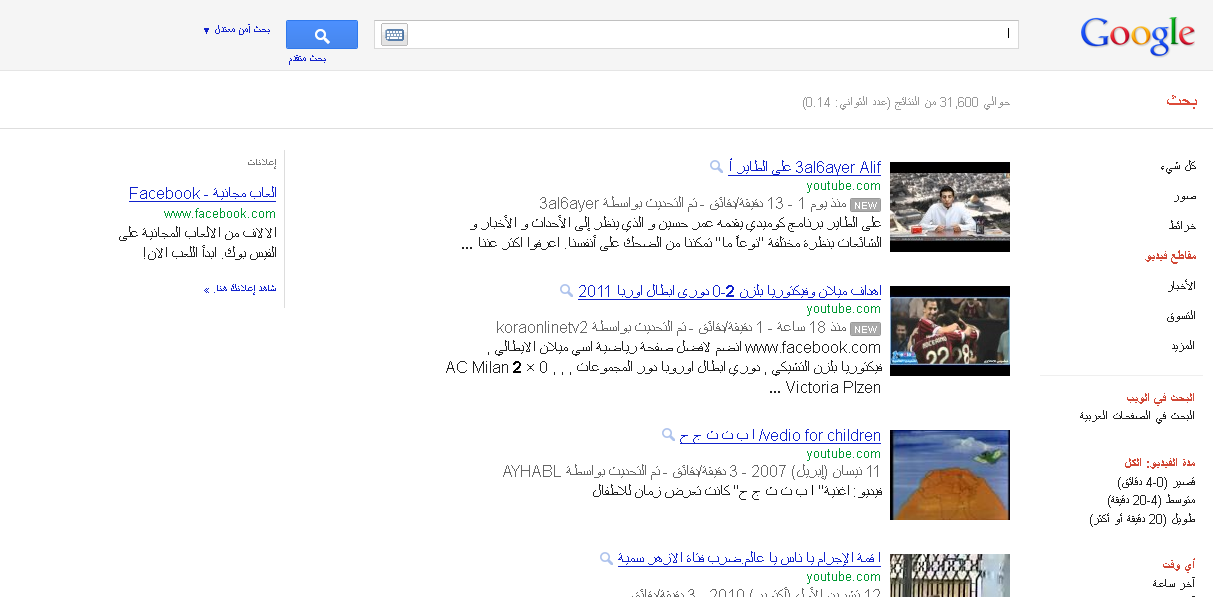Select 'كل شيء' in the sidebar
1213x597 pixels.
click(1178, 166)
